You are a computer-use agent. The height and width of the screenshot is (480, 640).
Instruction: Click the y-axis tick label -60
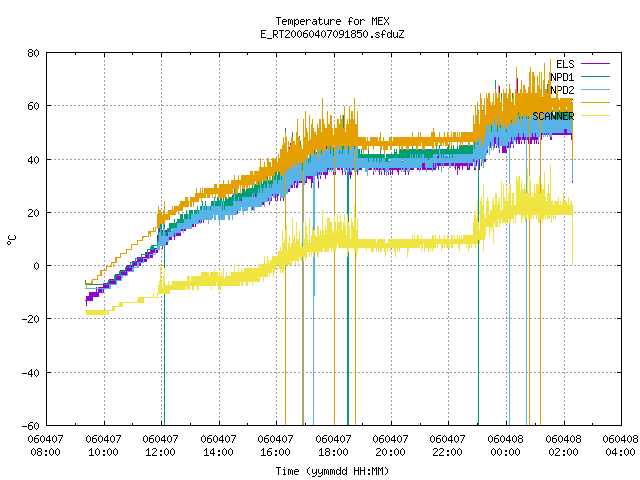pos(31,426)
